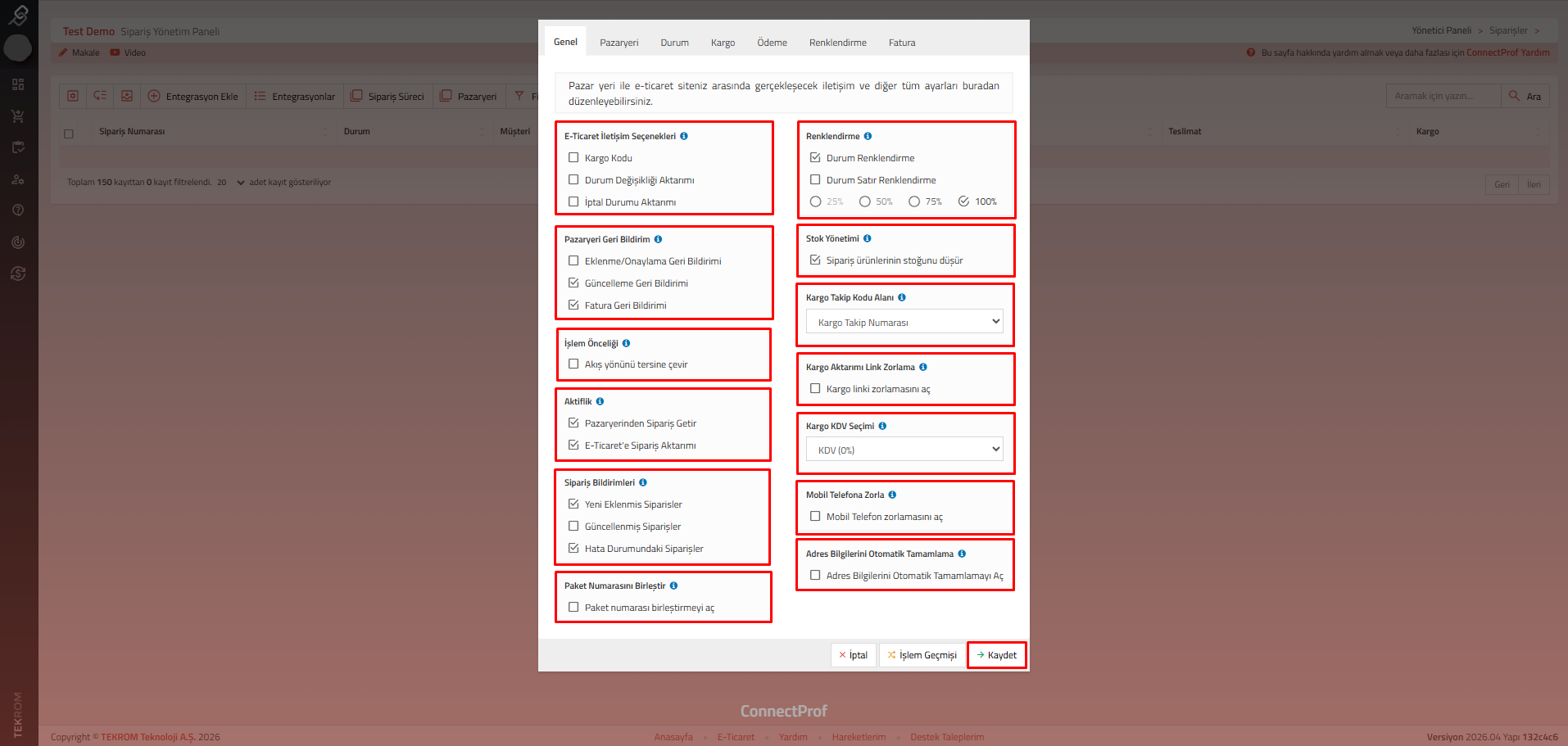Click the İptal cancel button
Viewport: 1568px width, 746px height.
point(854,655)
